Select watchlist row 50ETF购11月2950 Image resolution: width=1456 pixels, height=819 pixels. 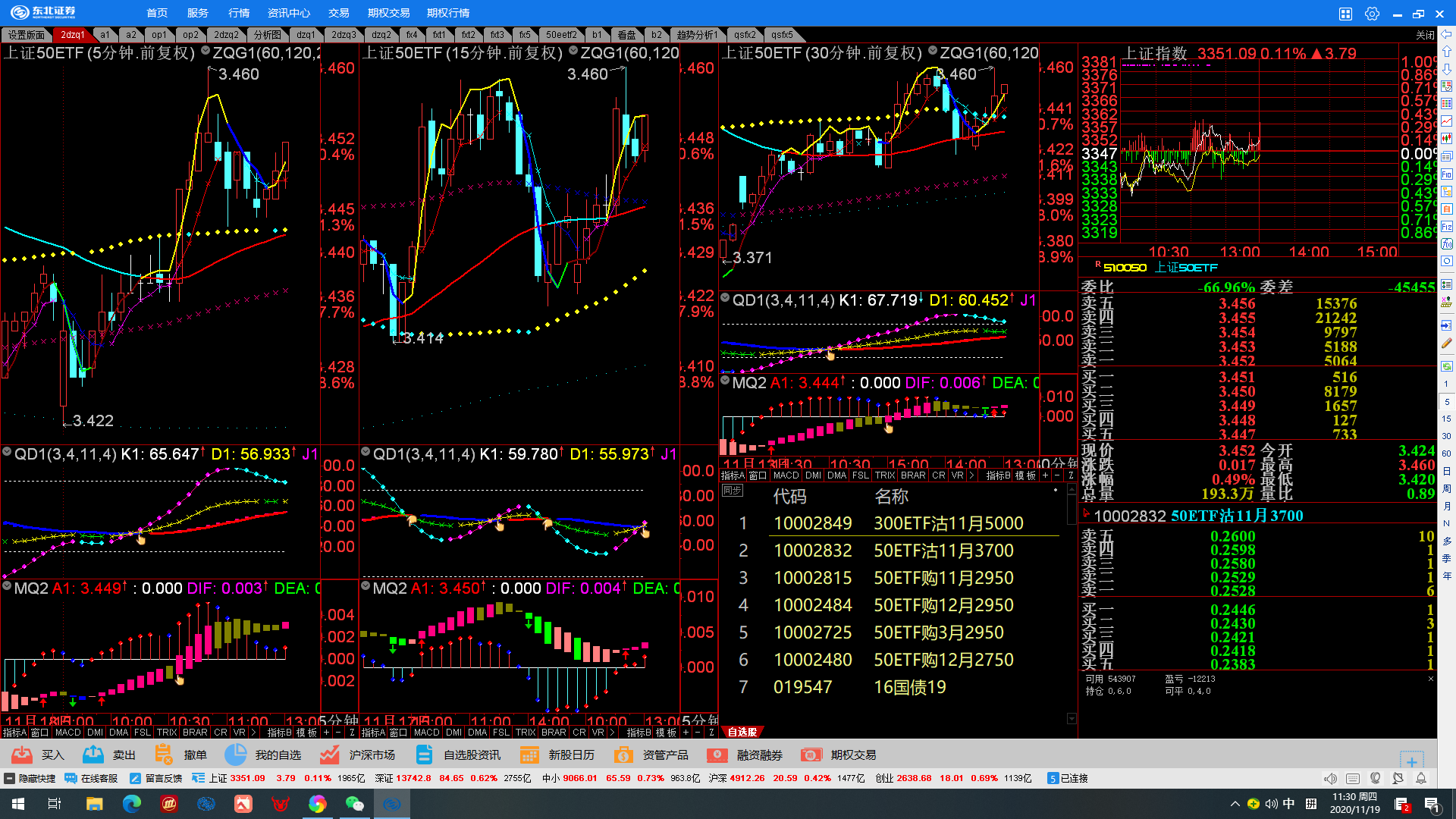pyautogui.click(x=943, y=578)
